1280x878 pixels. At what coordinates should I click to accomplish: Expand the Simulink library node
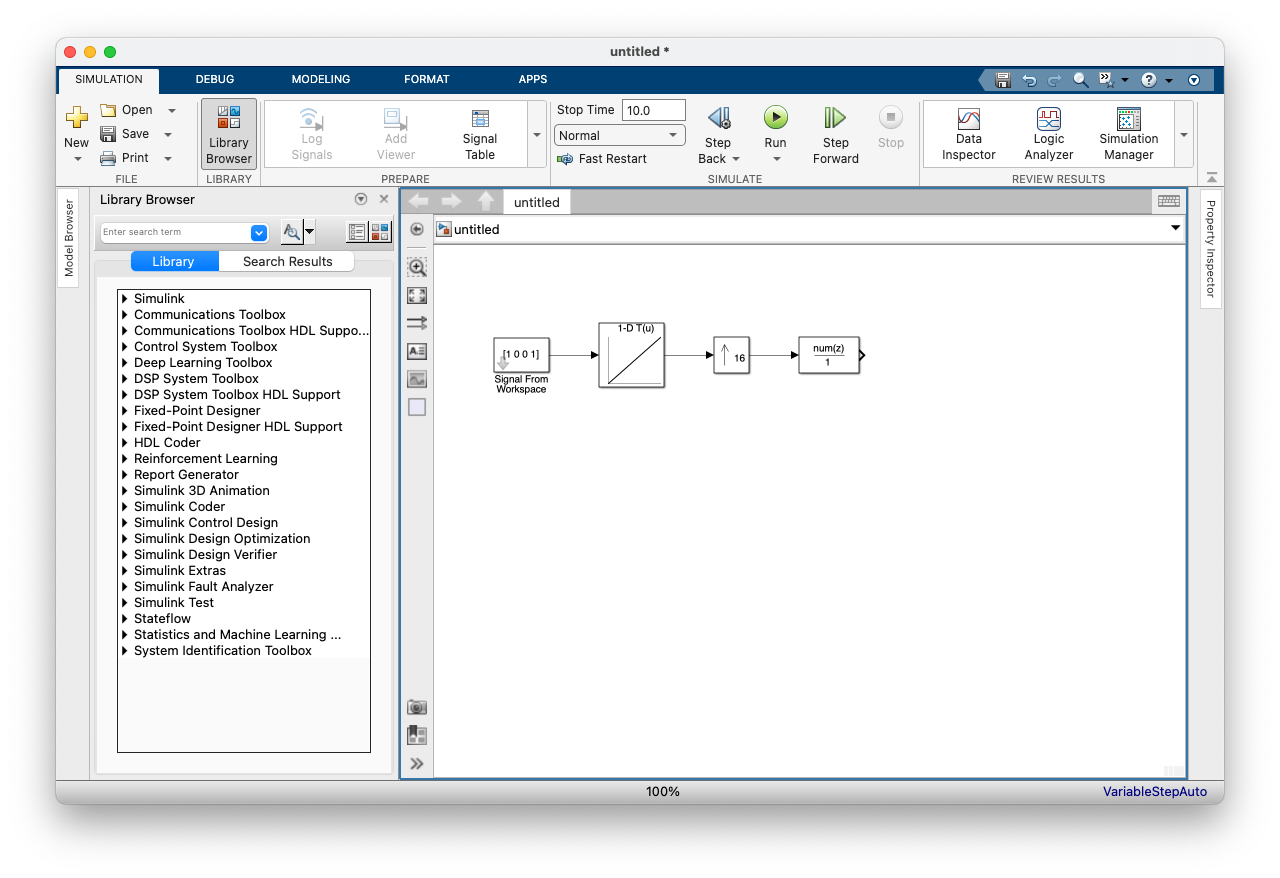pos(125,299)
